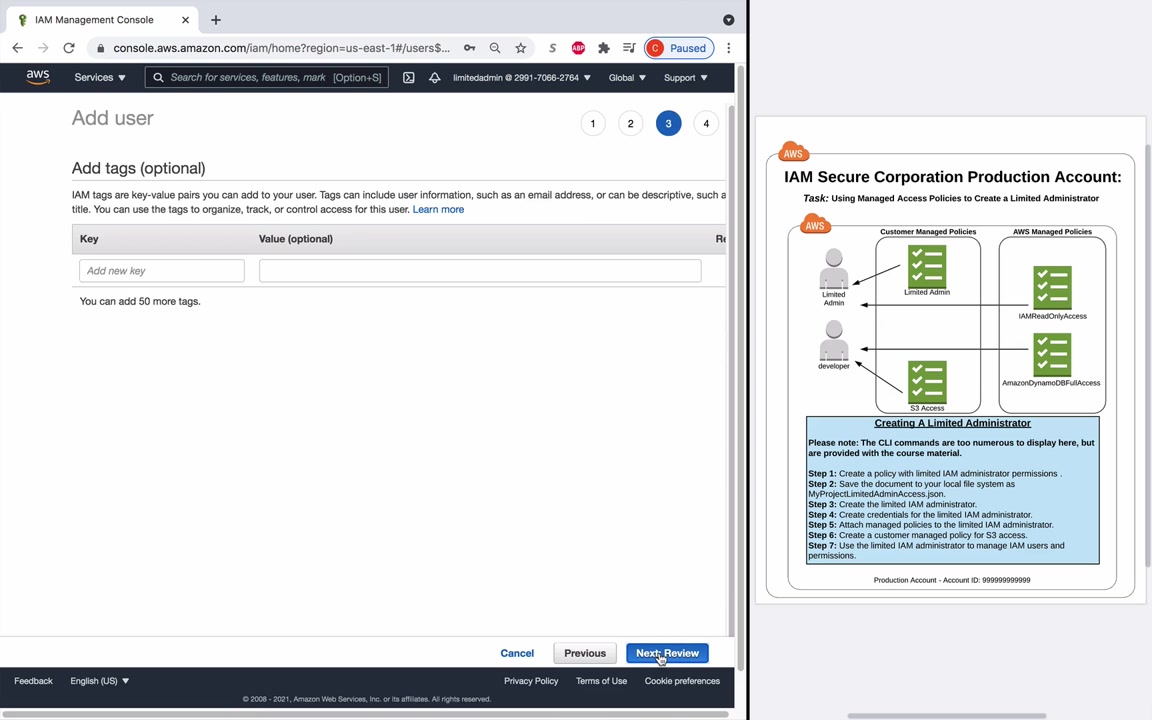Viewport: 1152px width, 720px height.
Task: Click the saved password key icon
Action: coord(469,48)
